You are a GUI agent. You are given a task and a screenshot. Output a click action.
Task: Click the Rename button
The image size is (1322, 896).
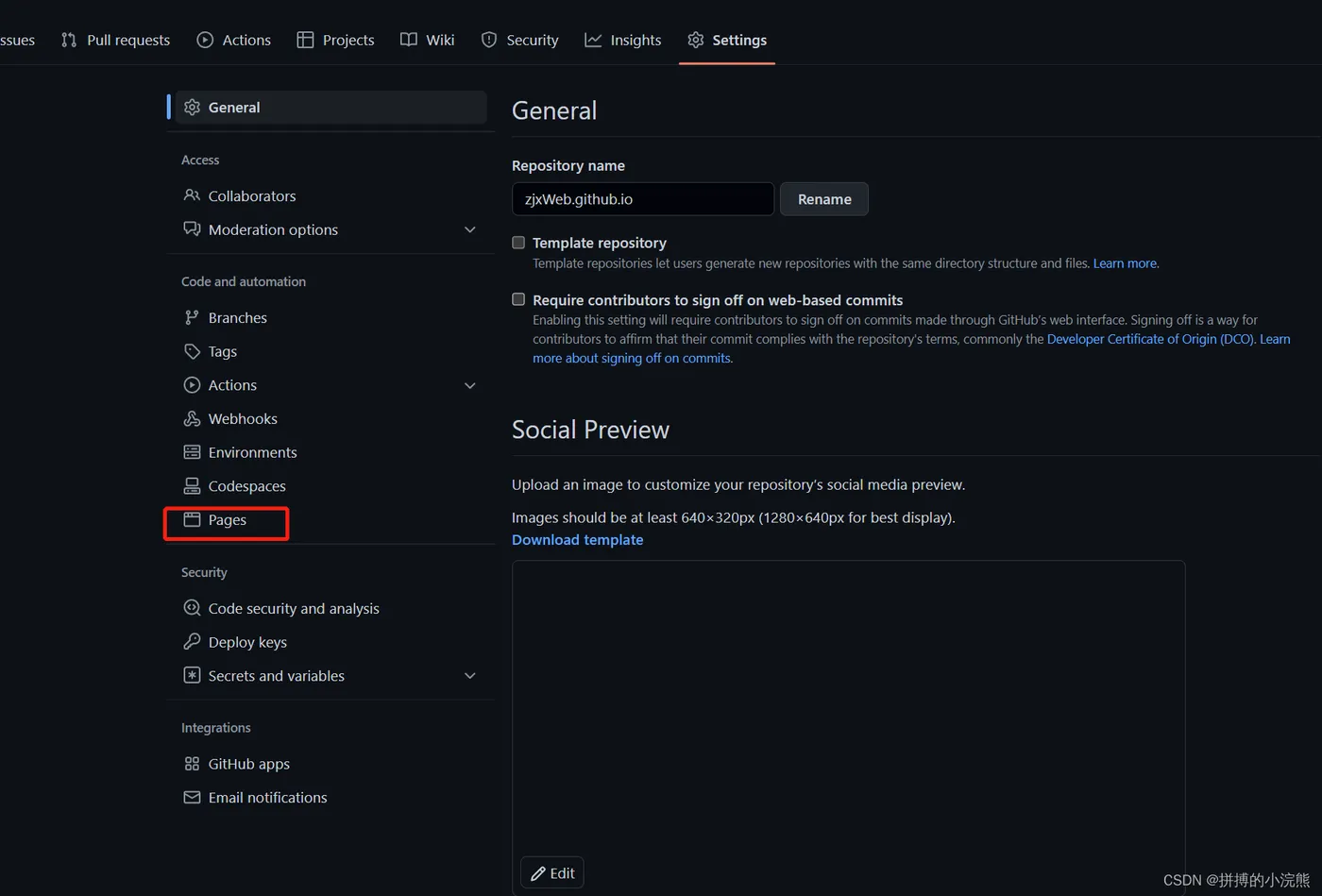click(824, 199)
